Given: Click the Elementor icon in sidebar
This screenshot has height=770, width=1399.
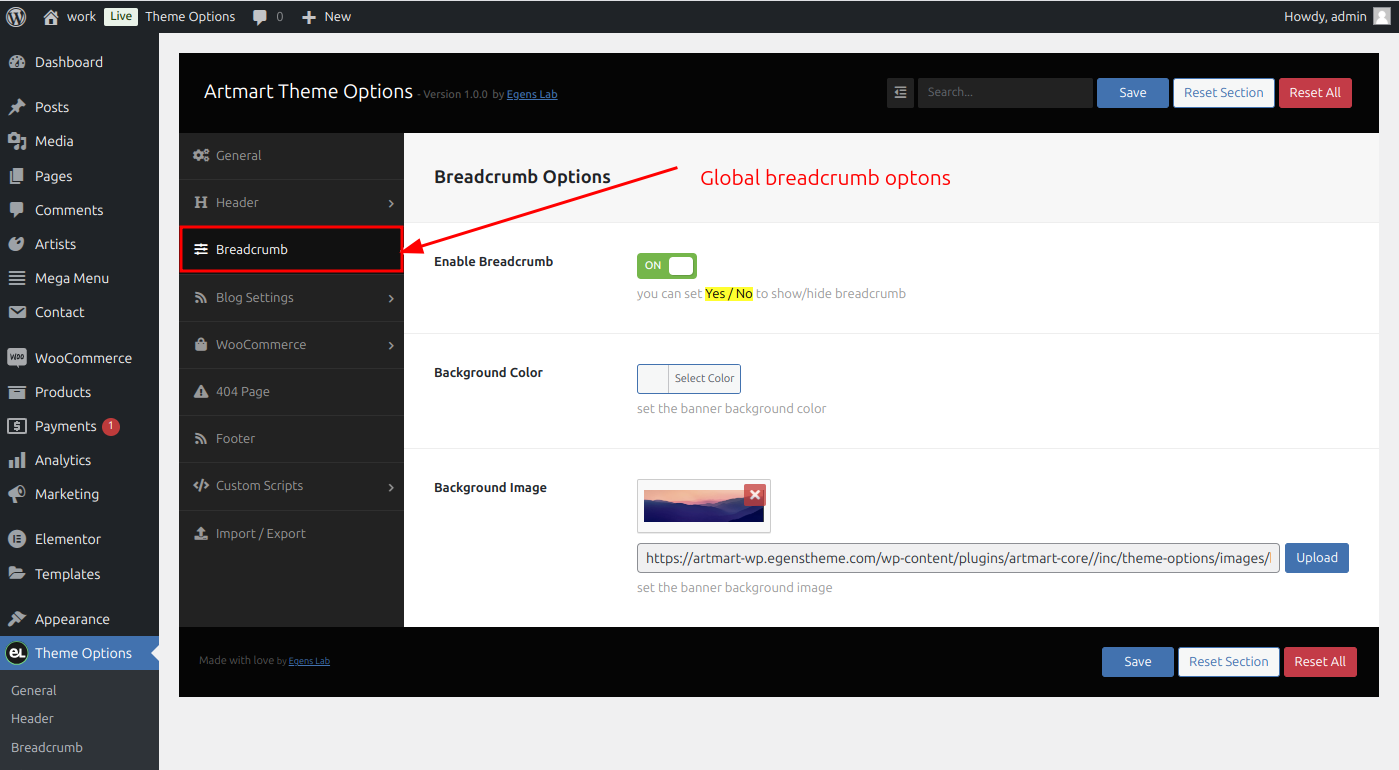Looking at the screenshot, I should point(17,539).
